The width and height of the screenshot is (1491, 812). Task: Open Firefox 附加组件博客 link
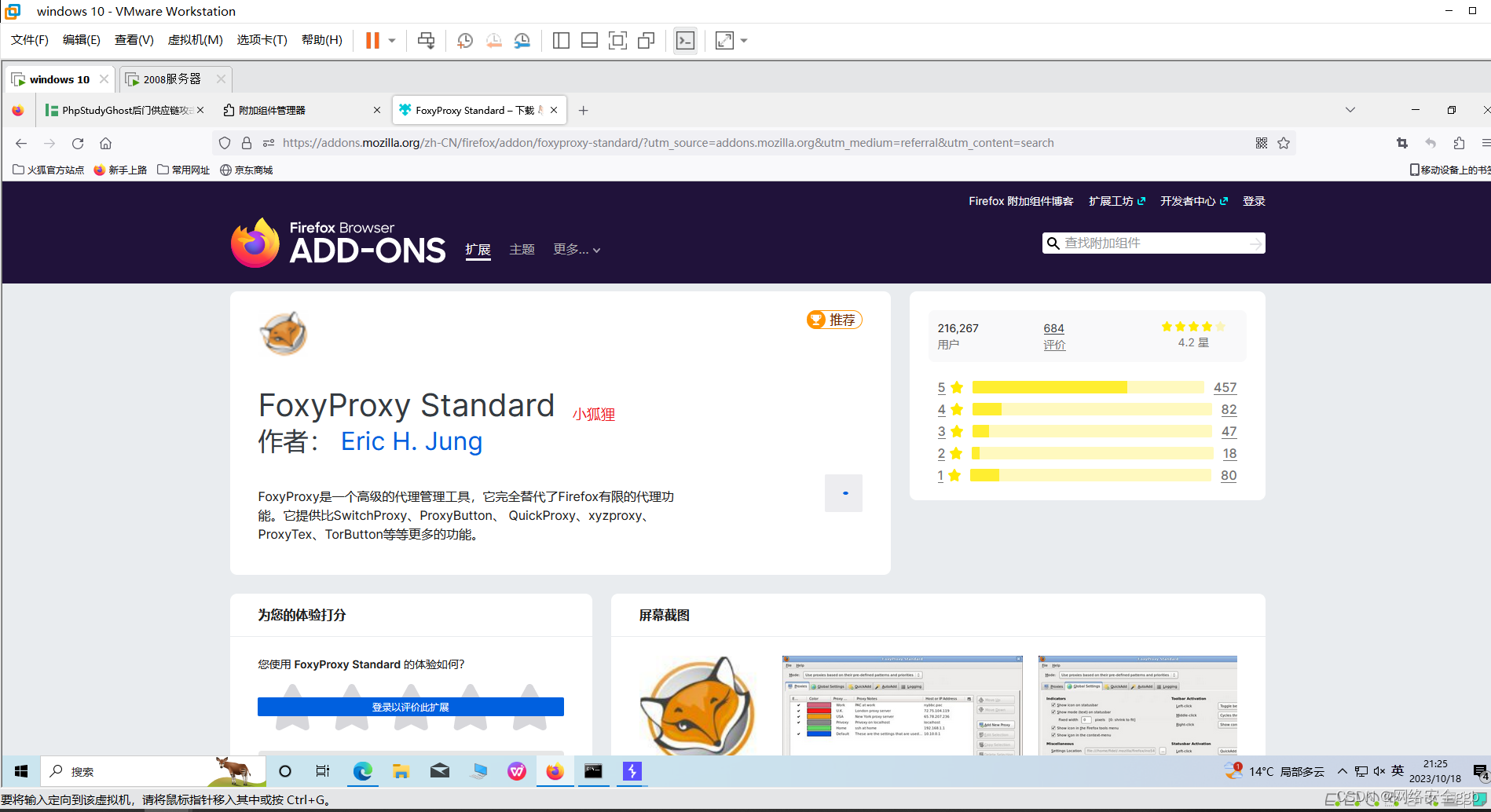coord(1020,201)
